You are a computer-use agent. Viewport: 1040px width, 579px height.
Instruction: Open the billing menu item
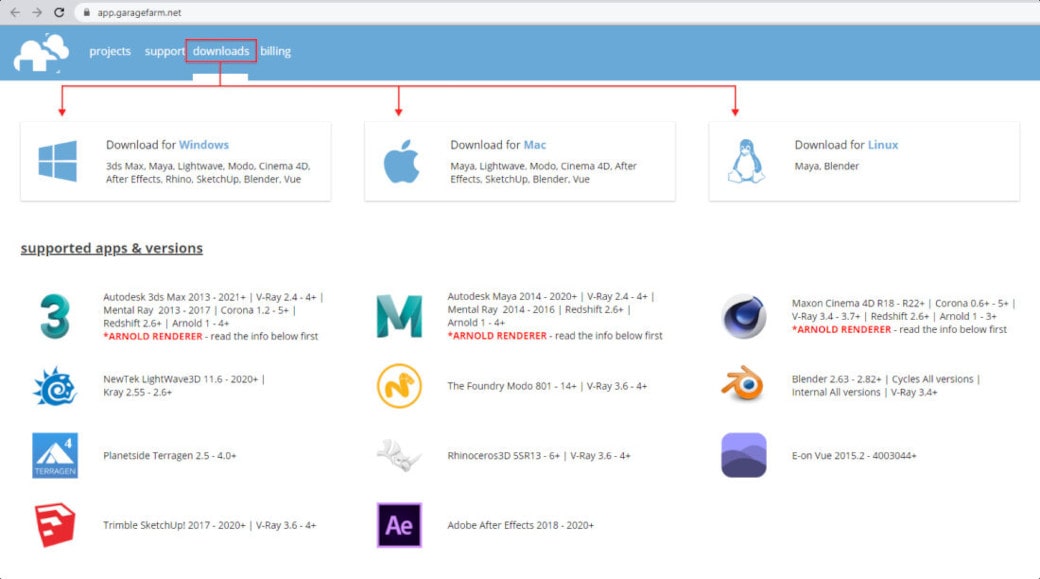click(275, 51)
